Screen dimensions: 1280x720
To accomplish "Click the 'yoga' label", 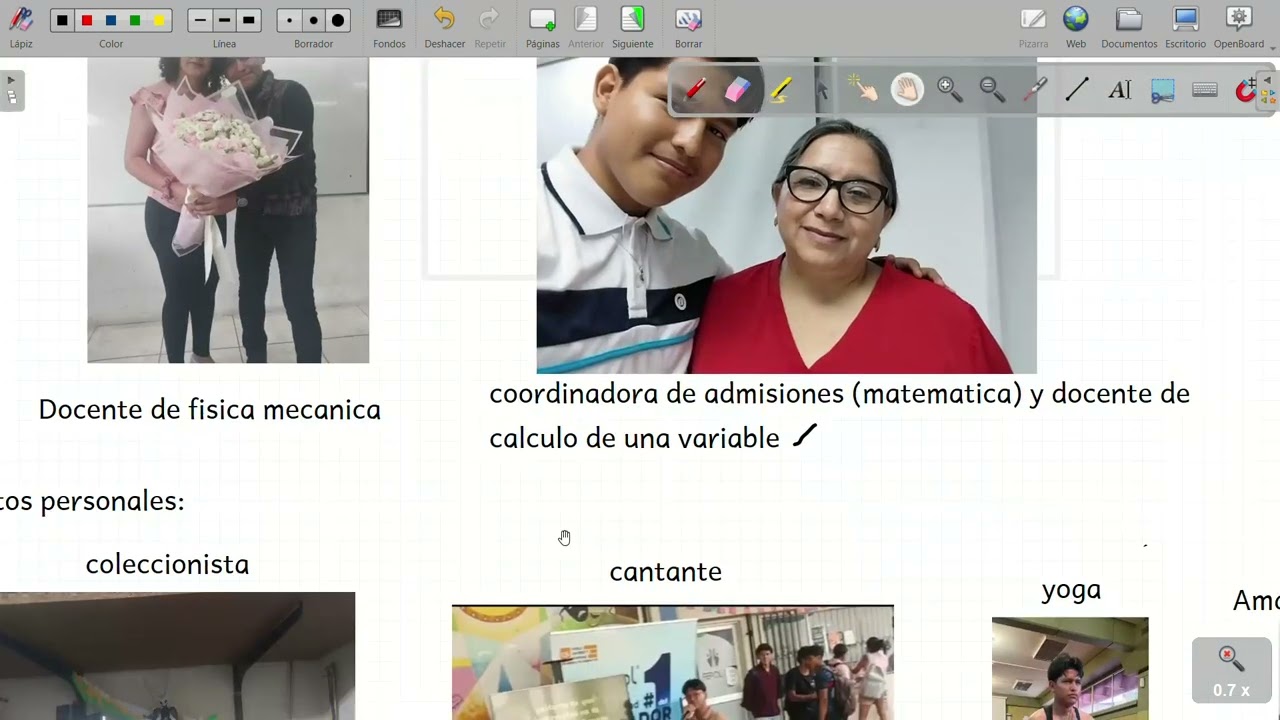I will 1071,590.
